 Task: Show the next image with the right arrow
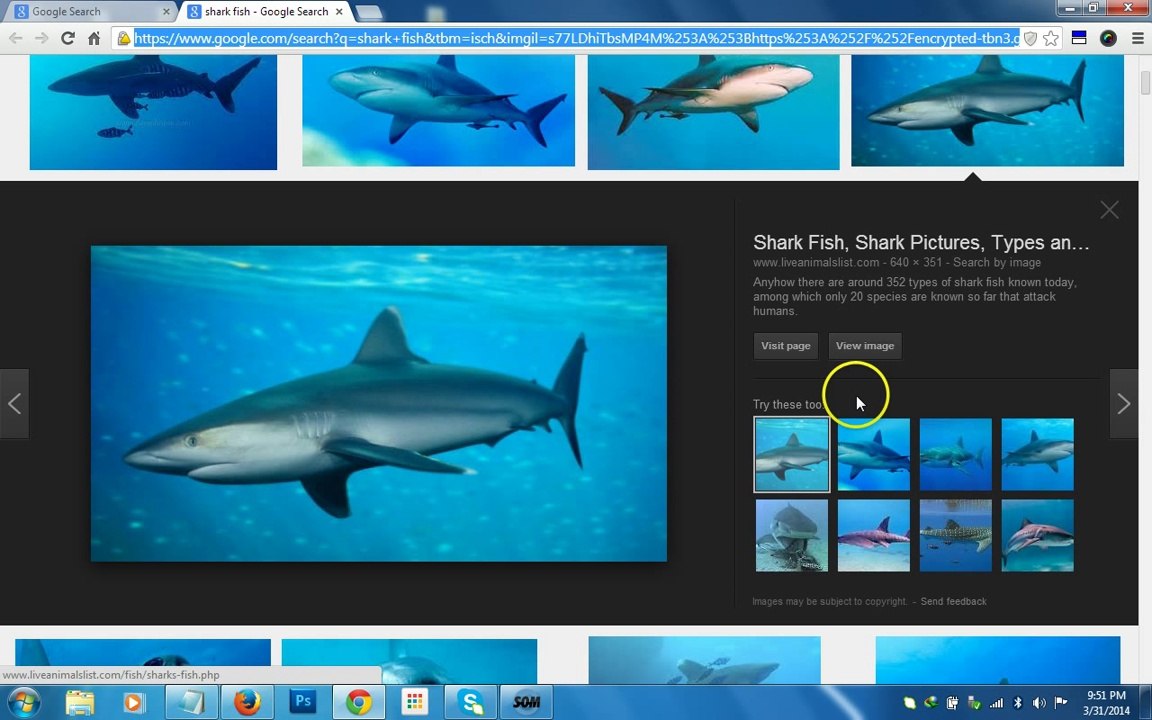[x=1123, y=403]
